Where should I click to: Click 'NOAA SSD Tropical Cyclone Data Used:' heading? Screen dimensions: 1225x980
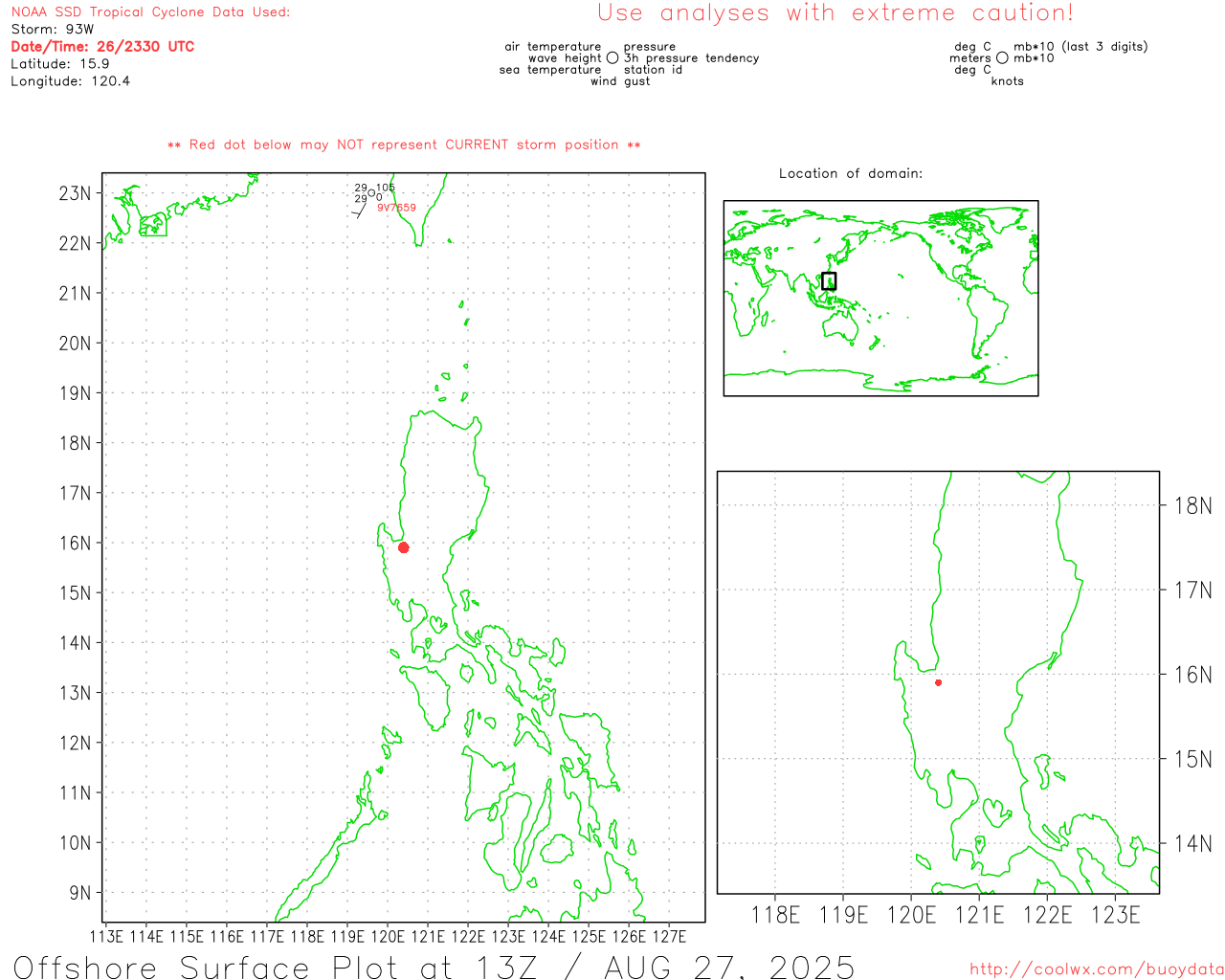[150, 12]
